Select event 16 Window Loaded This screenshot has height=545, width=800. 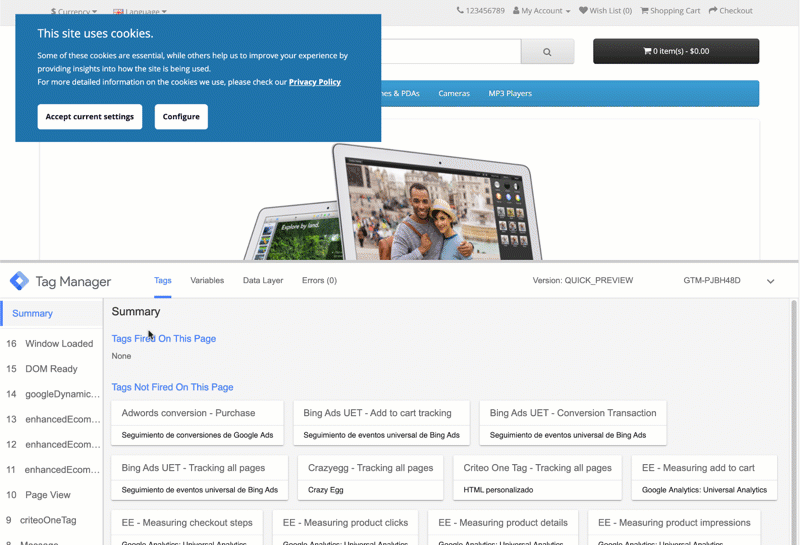point(52,344)
